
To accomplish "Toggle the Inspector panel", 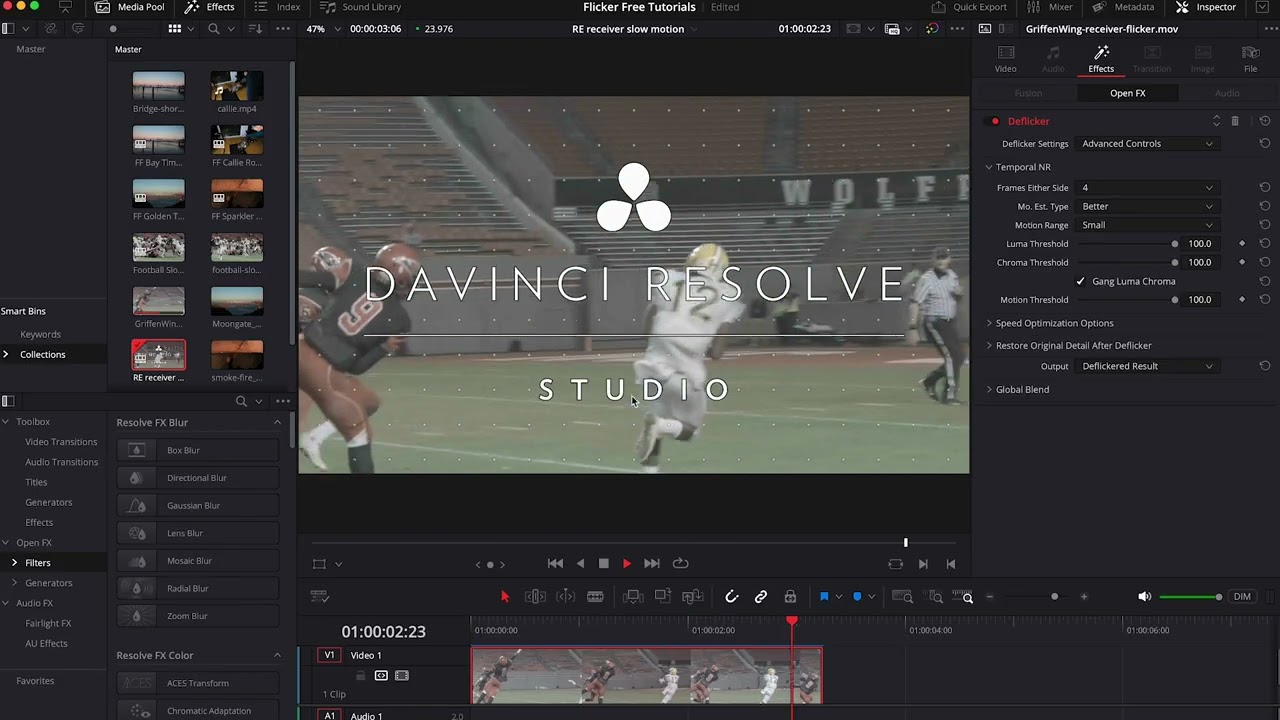I will (x=1206, y=7).
